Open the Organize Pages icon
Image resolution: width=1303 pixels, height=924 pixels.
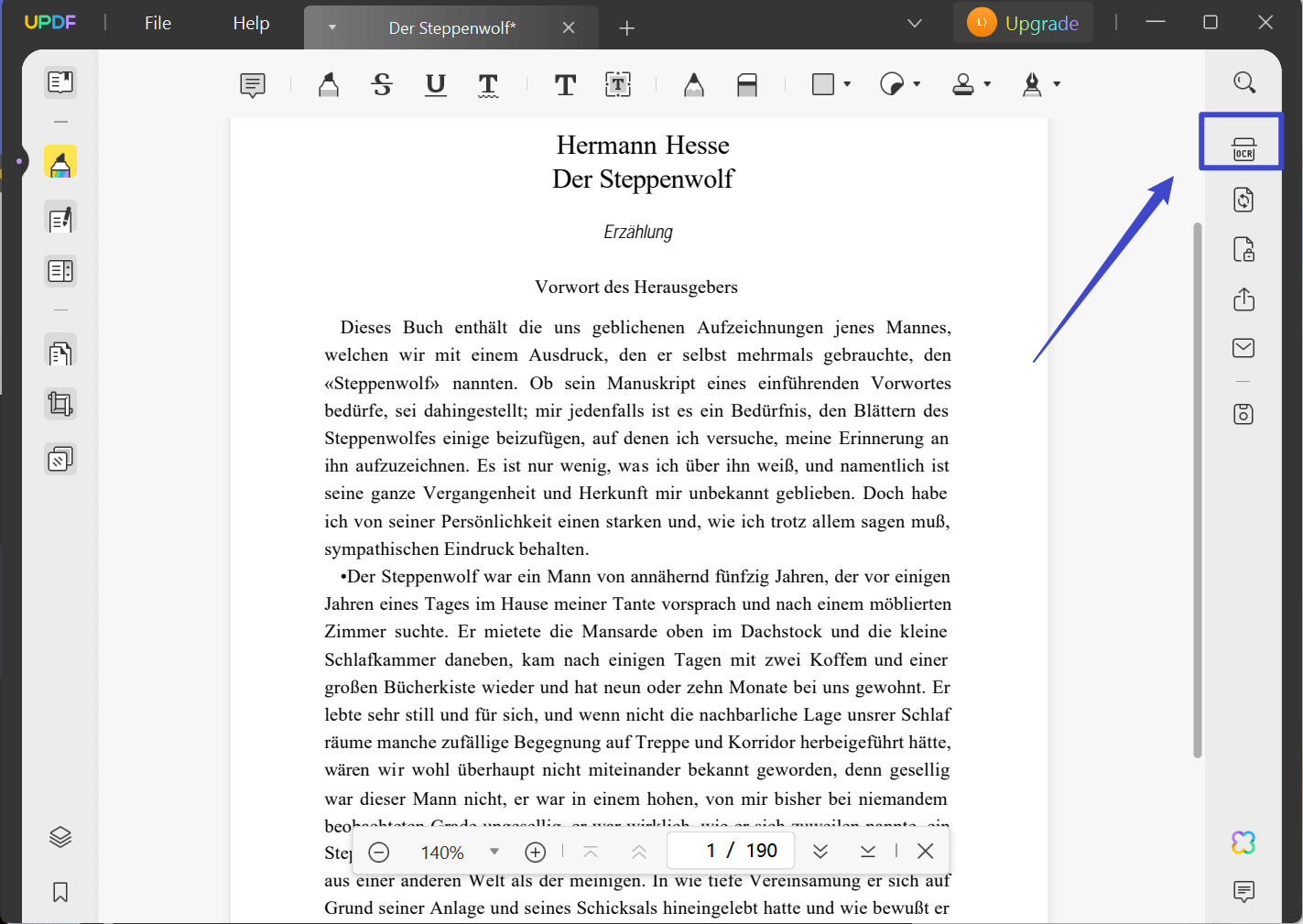(60, 353)
